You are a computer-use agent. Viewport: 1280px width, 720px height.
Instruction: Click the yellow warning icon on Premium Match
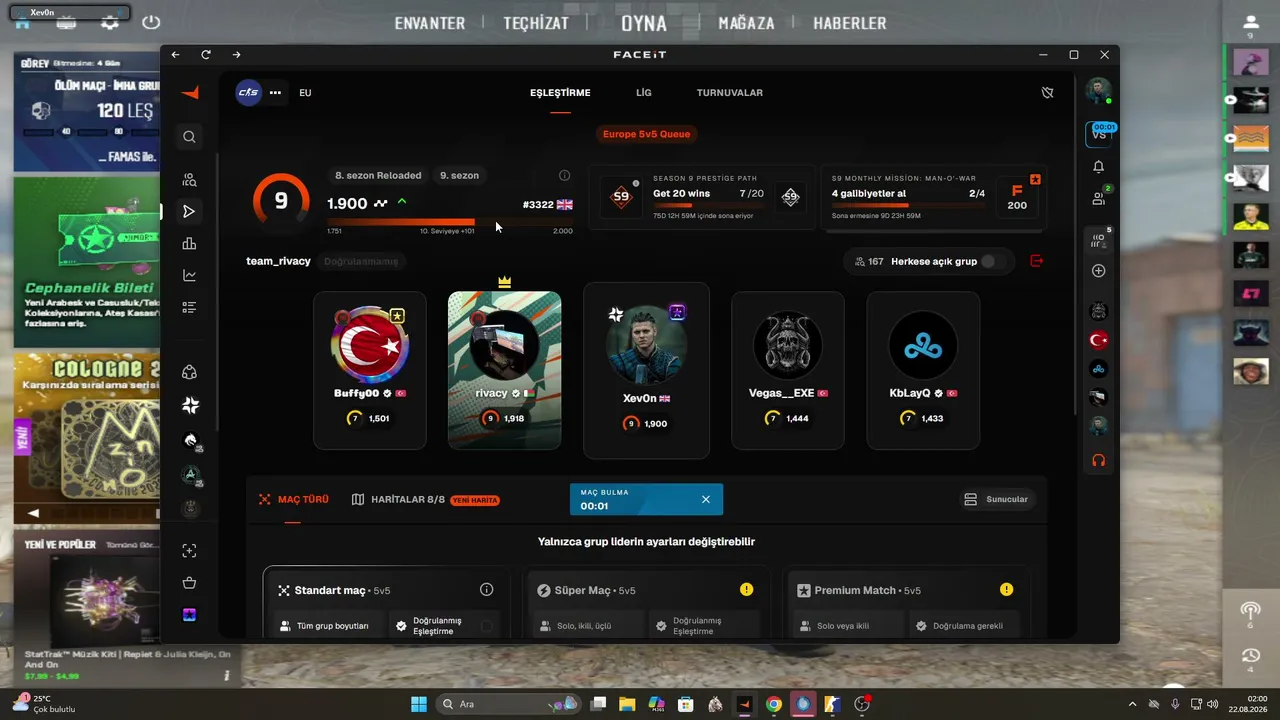(1006, 590)
